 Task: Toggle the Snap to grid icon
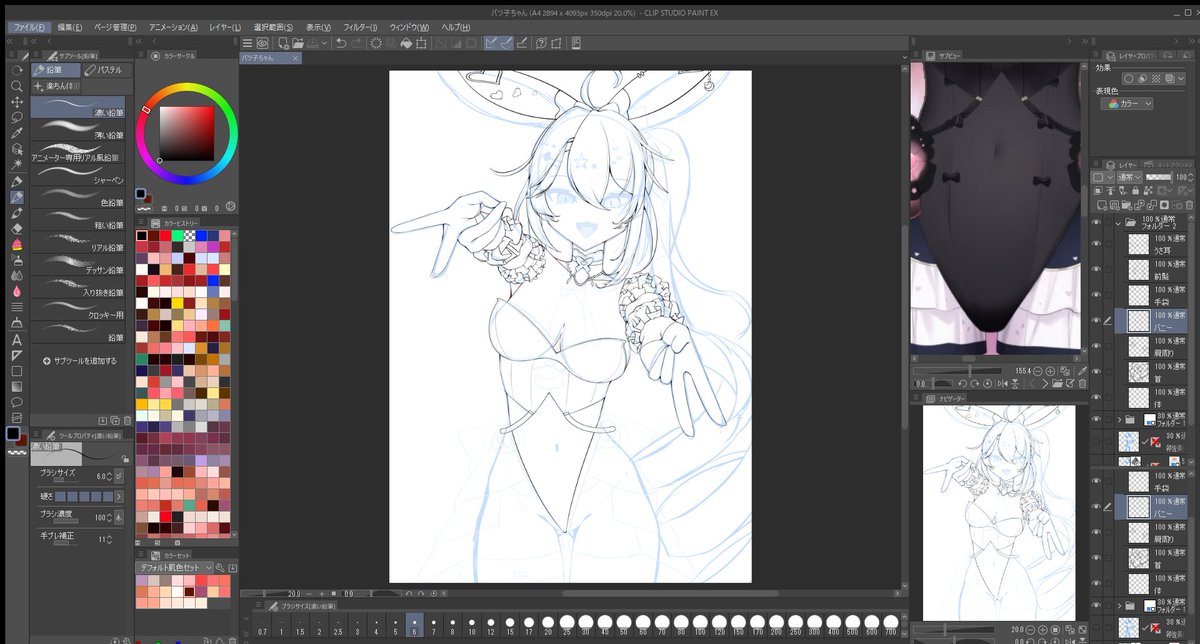click(x=521, y=44)
